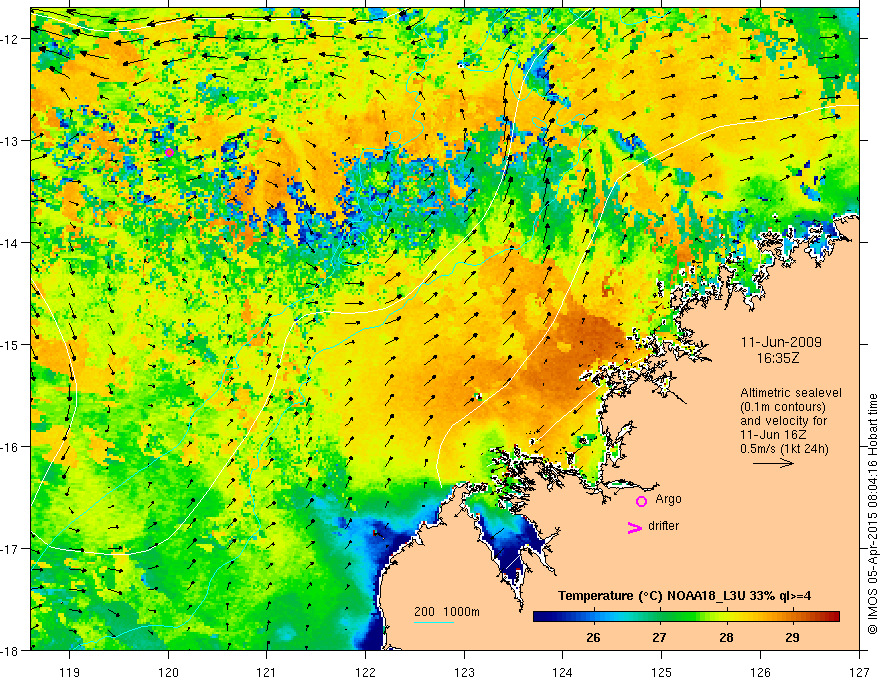This screenshot has width=880, height=680.
Task: Click longitude label 127 on bottom axis
Action: pos(859,672)
